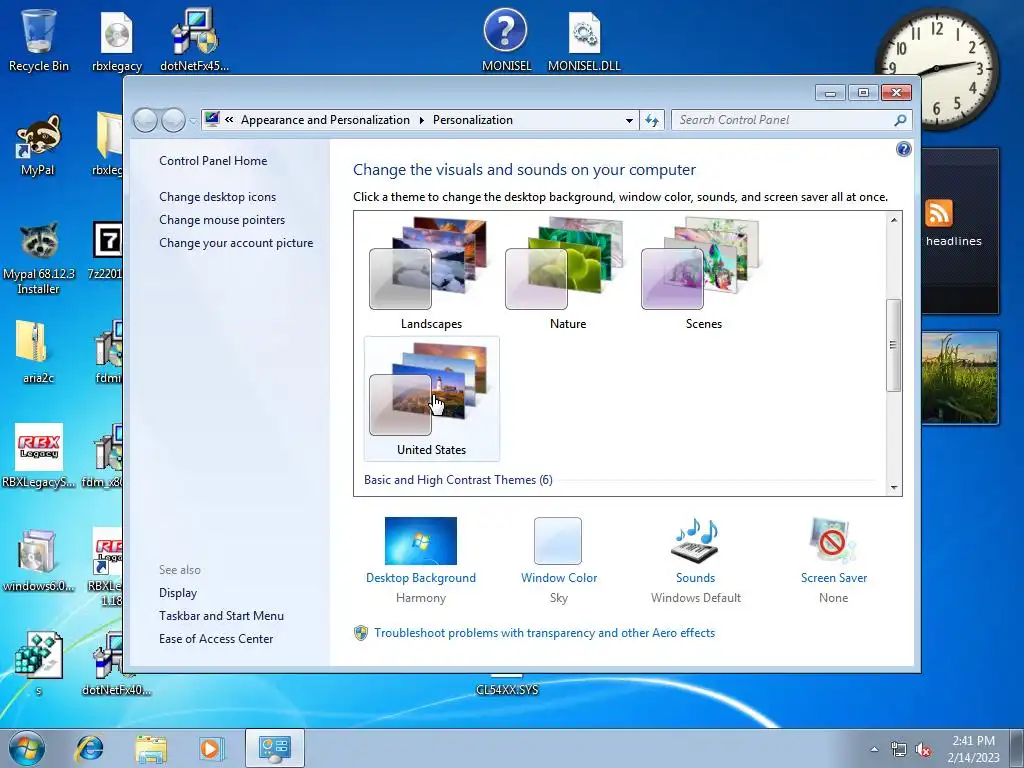
Task: Select the MyPal shortcut icon
Action: 38,145
